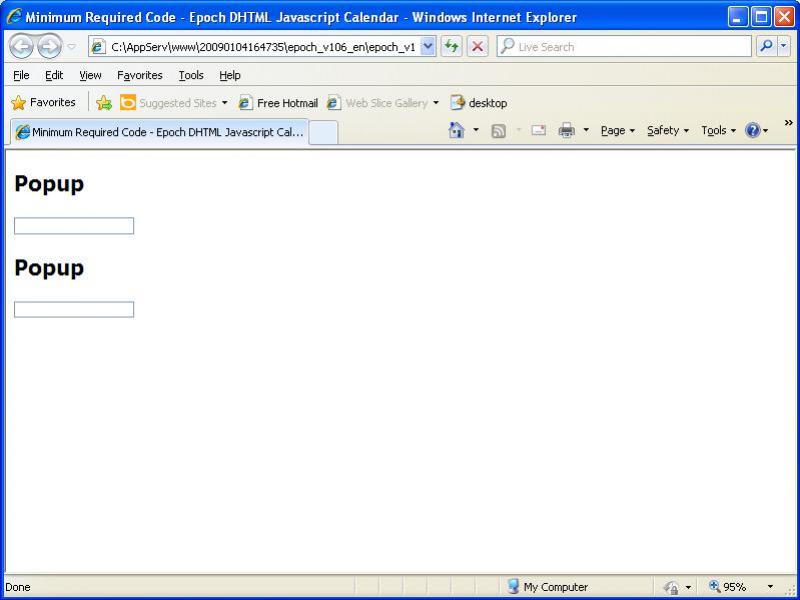Open the Favorites menu
The image size is (800, 600).
click(139, 76)
